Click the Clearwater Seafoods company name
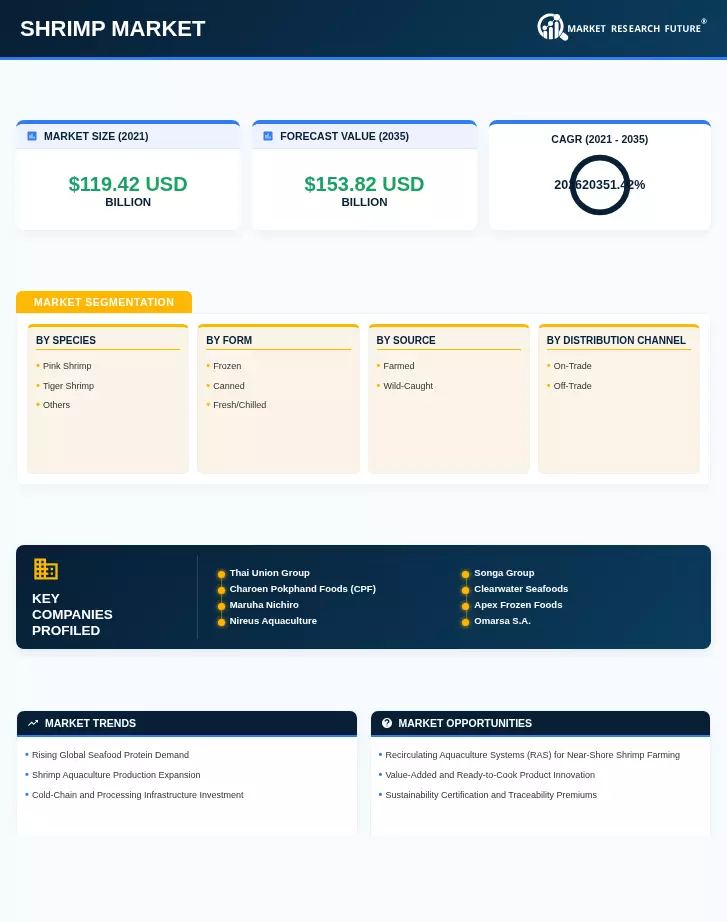Viewport: 727px width, 922px height. click(x=521, y=589)
